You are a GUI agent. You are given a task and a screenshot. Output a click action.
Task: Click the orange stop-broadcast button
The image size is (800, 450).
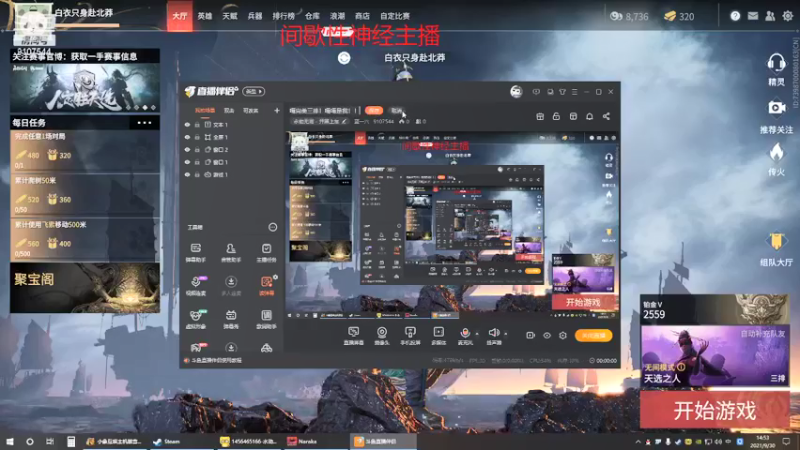pyautogui.click(x=593, y=335)
